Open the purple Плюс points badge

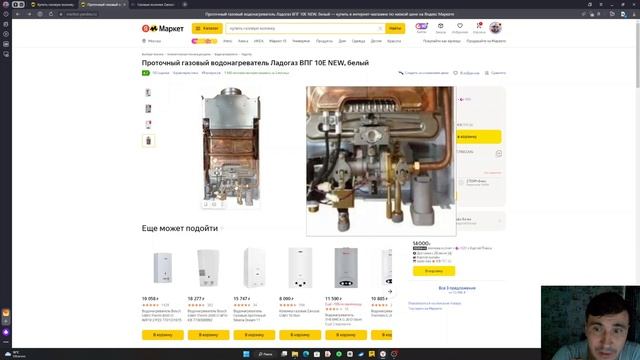421,28
